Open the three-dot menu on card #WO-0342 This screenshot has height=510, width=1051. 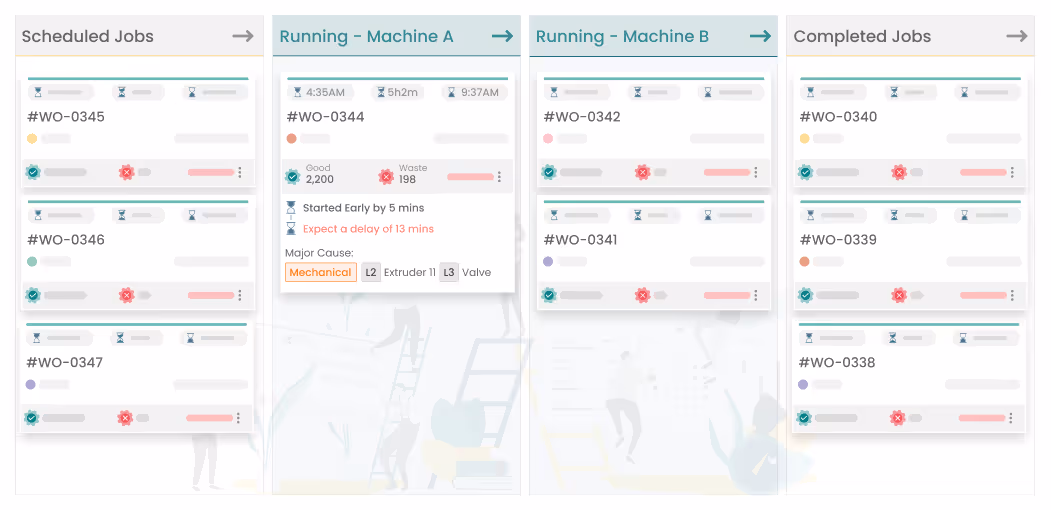(x=755, y=172)
